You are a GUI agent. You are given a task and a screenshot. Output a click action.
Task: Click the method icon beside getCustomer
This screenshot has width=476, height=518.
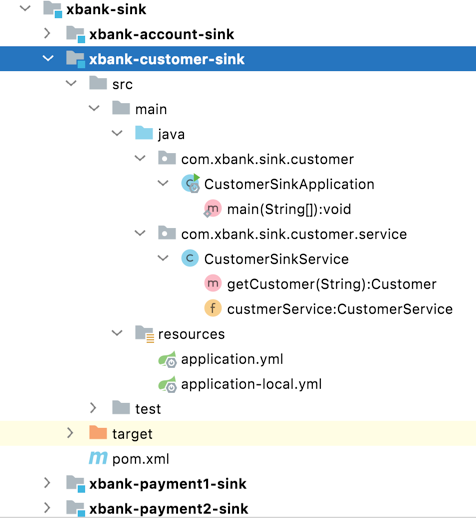213,283
